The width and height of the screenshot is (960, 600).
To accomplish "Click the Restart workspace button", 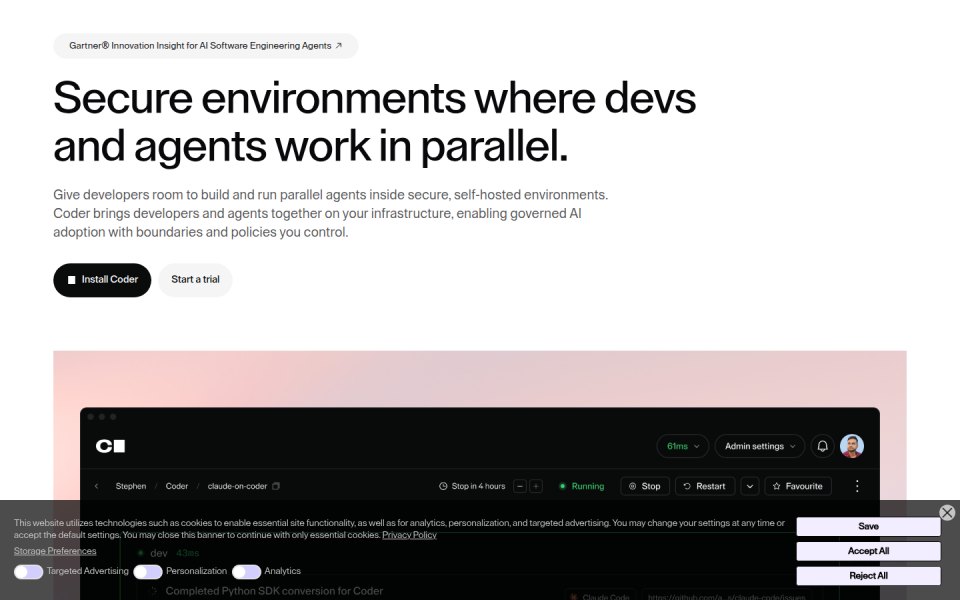I will click(x=705, y=486).
